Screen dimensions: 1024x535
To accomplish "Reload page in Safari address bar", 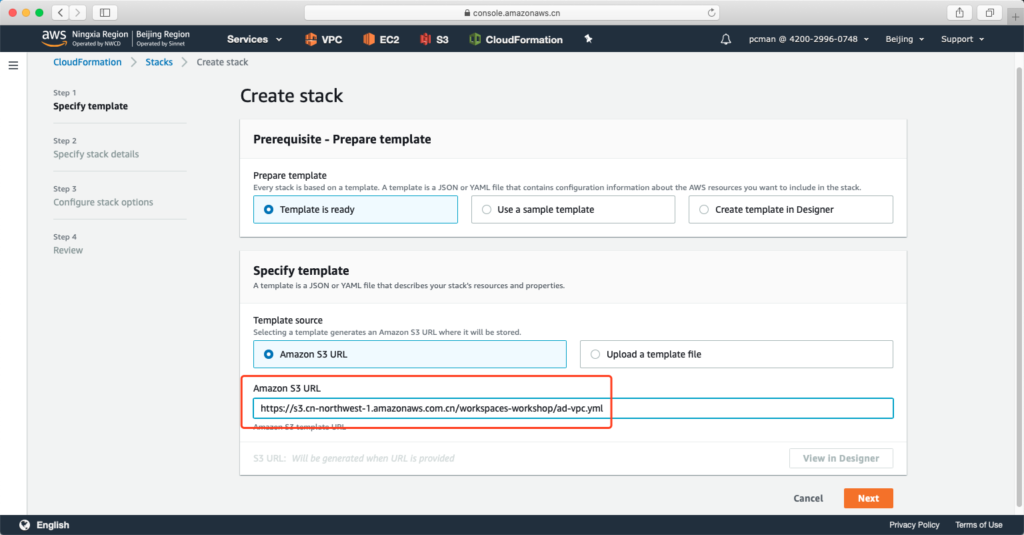I will (711, 12).
